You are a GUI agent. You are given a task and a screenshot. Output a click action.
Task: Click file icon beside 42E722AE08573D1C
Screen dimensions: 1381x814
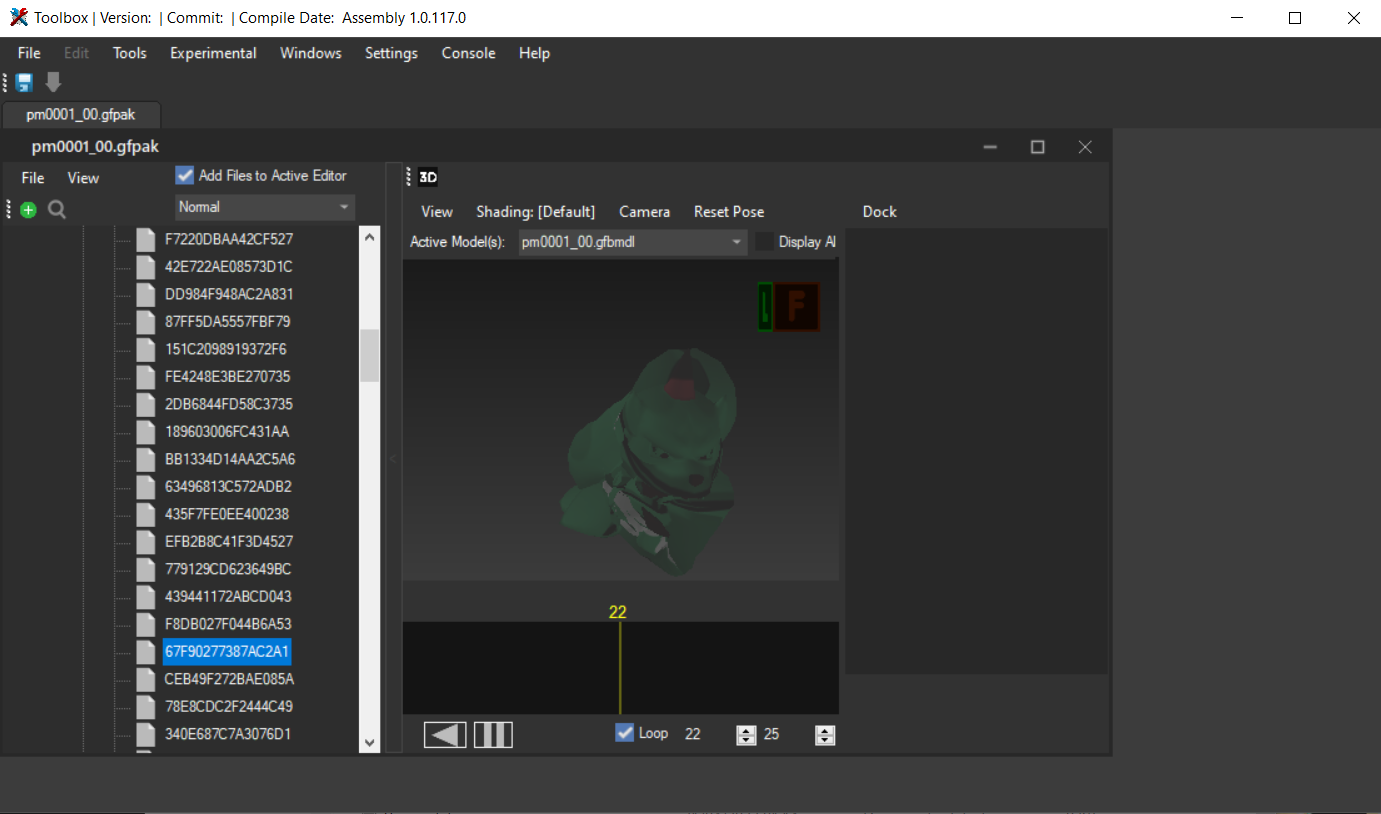pyautogui.click(x=146, y=267)
